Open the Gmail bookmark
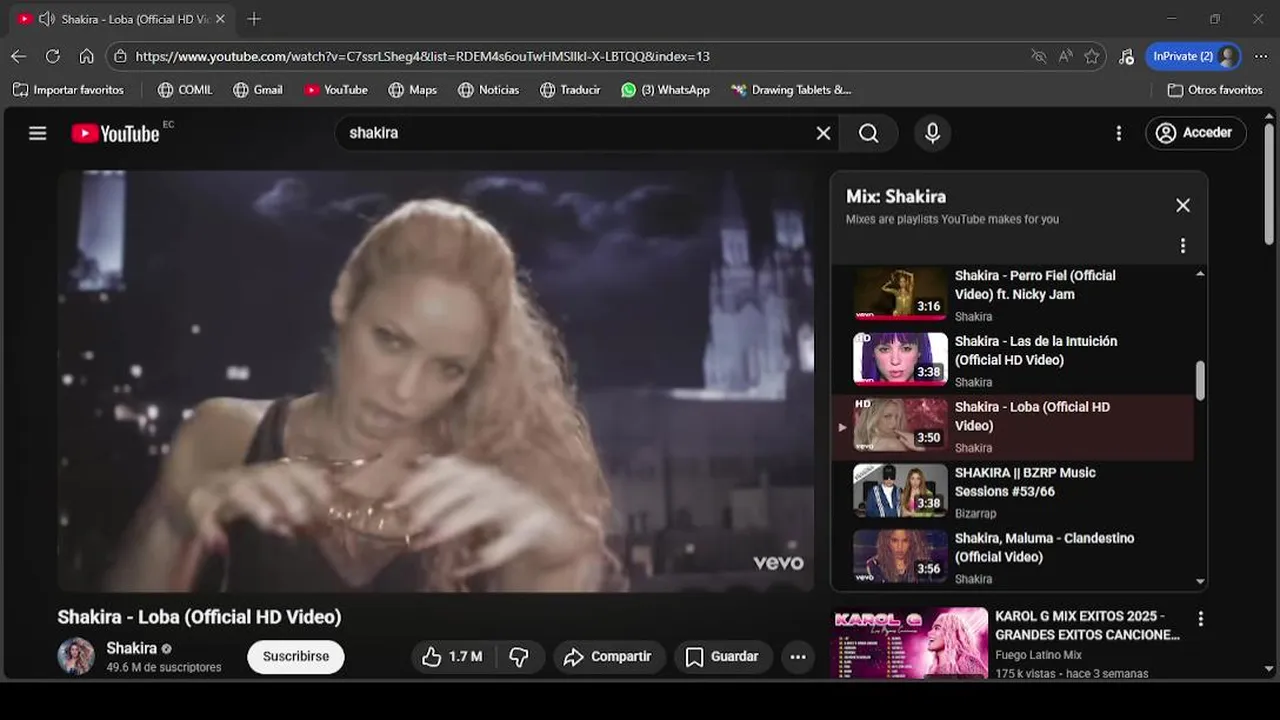 click(x=258, y=90)
